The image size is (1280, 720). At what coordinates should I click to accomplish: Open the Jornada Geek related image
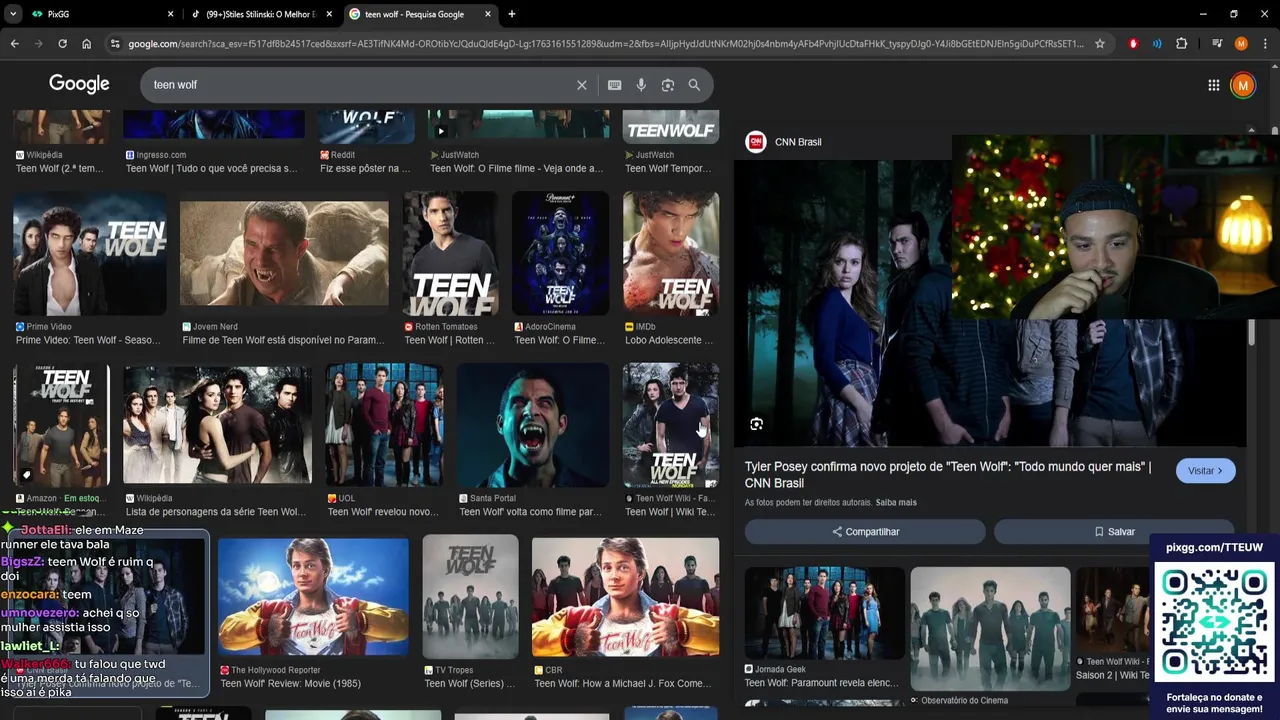pyautogui.click(x=825, y=612)
